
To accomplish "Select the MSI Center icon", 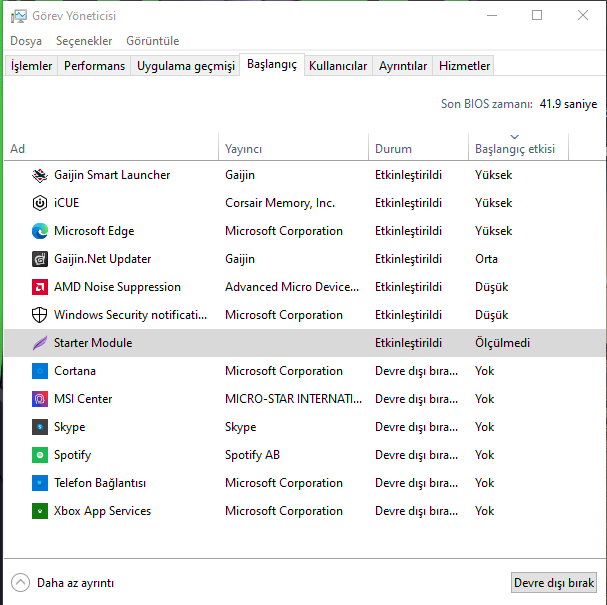I will tap(40, 399).
